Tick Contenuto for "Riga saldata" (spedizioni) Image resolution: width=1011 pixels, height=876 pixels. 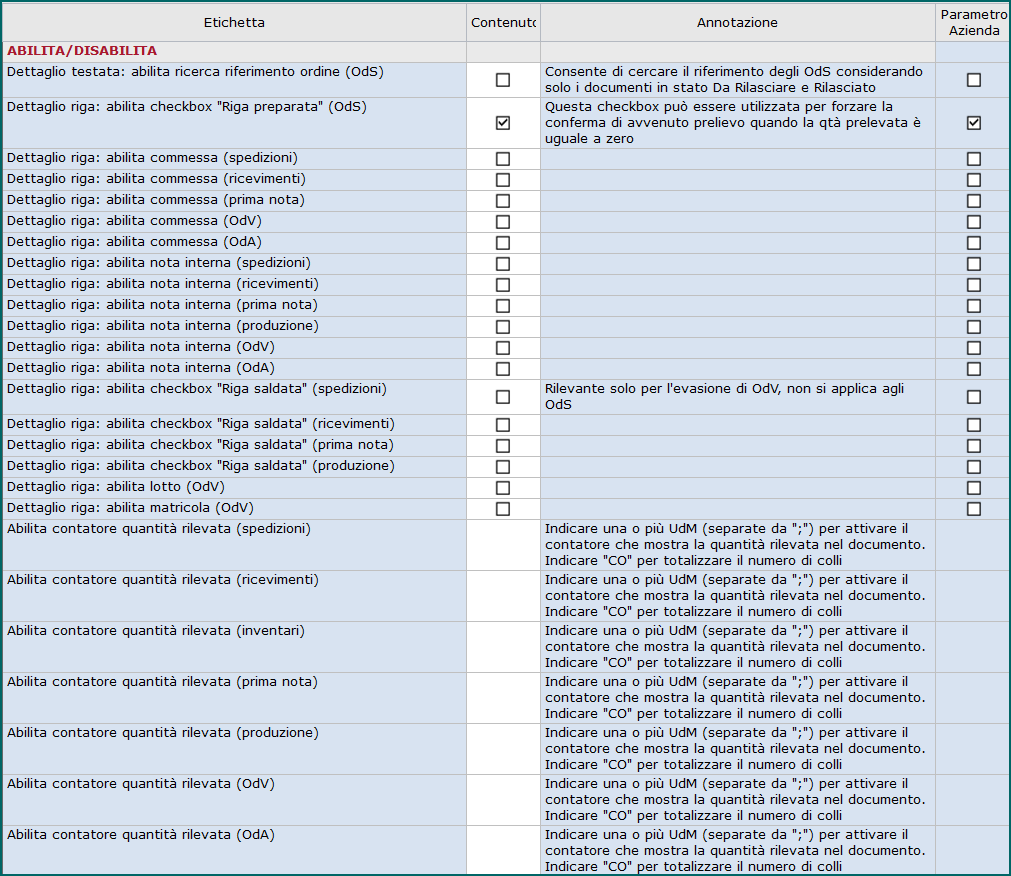coord(503,397)
